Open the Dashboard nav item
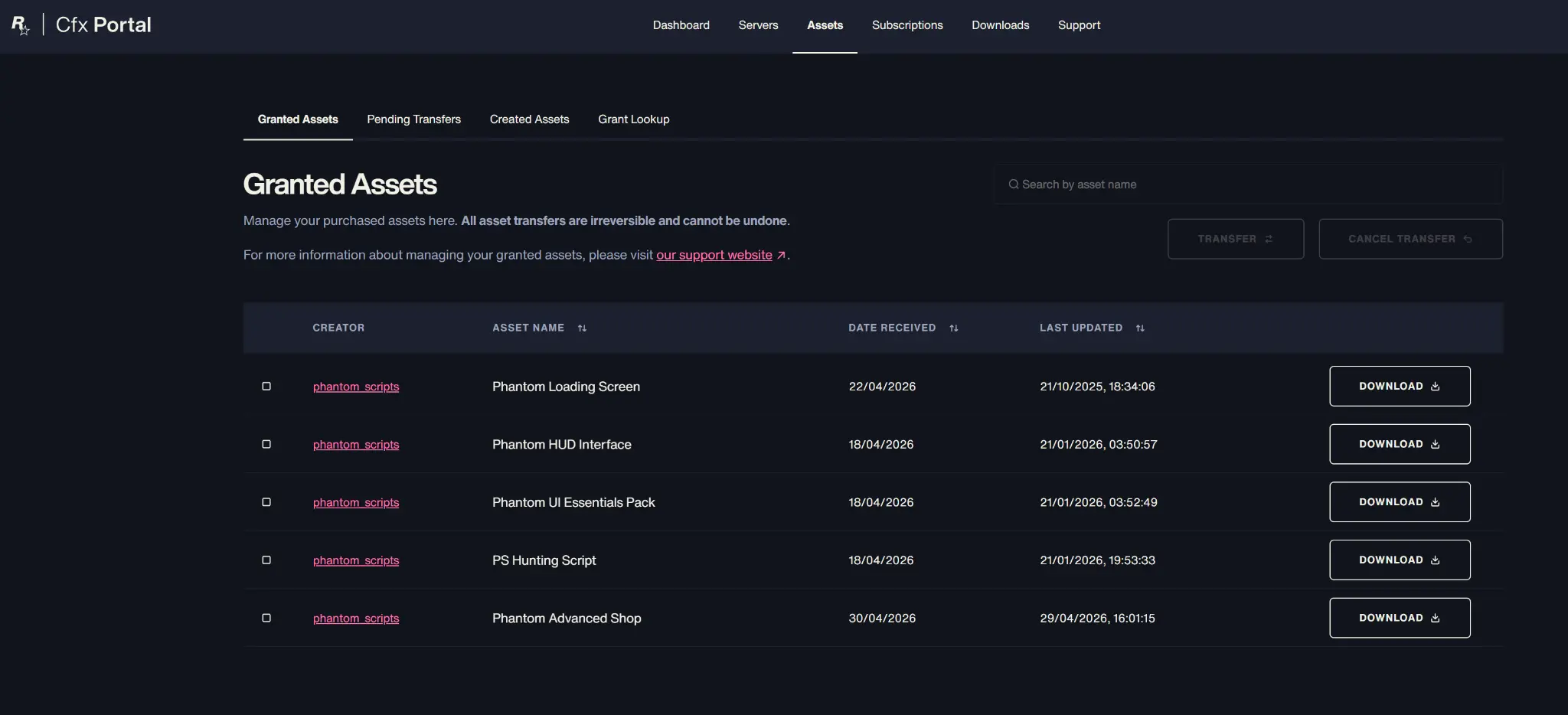The height and width of the screenshot is (715, 1568). pos(681,25)
